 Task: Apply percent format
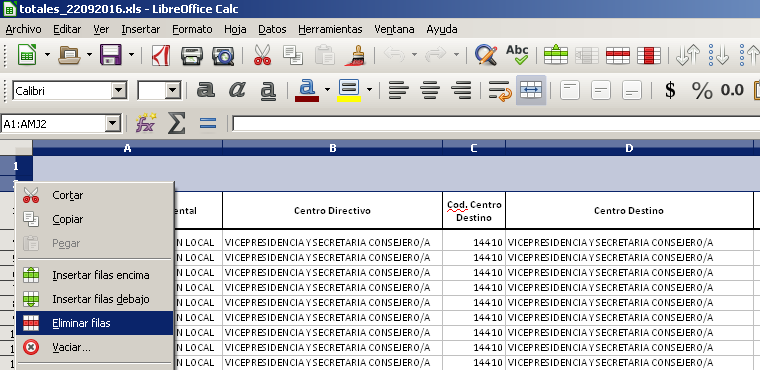pyautogui.click(x=702, y=90)
